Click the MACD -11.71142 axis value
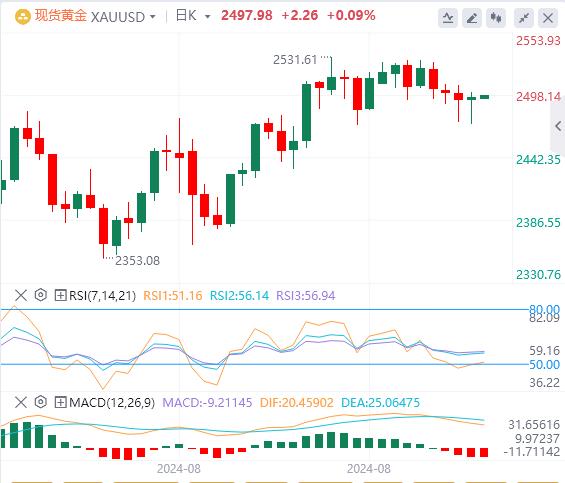Image resolution: width=565 pixels, height=483 pixels. pos(532,452)
